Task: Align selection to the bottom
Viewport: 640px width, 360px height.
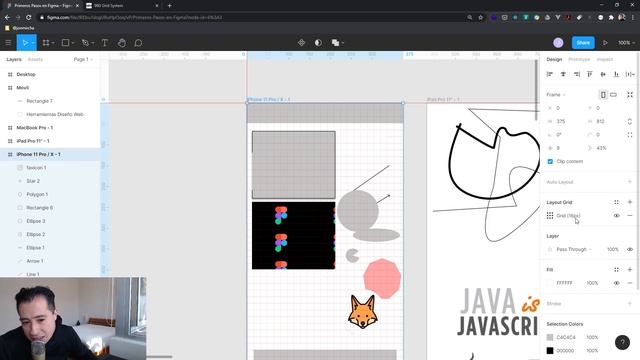Action: 616,74
